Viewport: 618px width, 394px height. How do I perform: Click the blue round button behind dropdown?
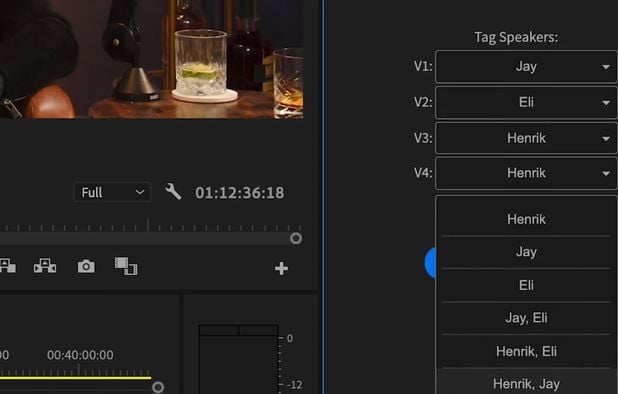click(x=430, y=263)
